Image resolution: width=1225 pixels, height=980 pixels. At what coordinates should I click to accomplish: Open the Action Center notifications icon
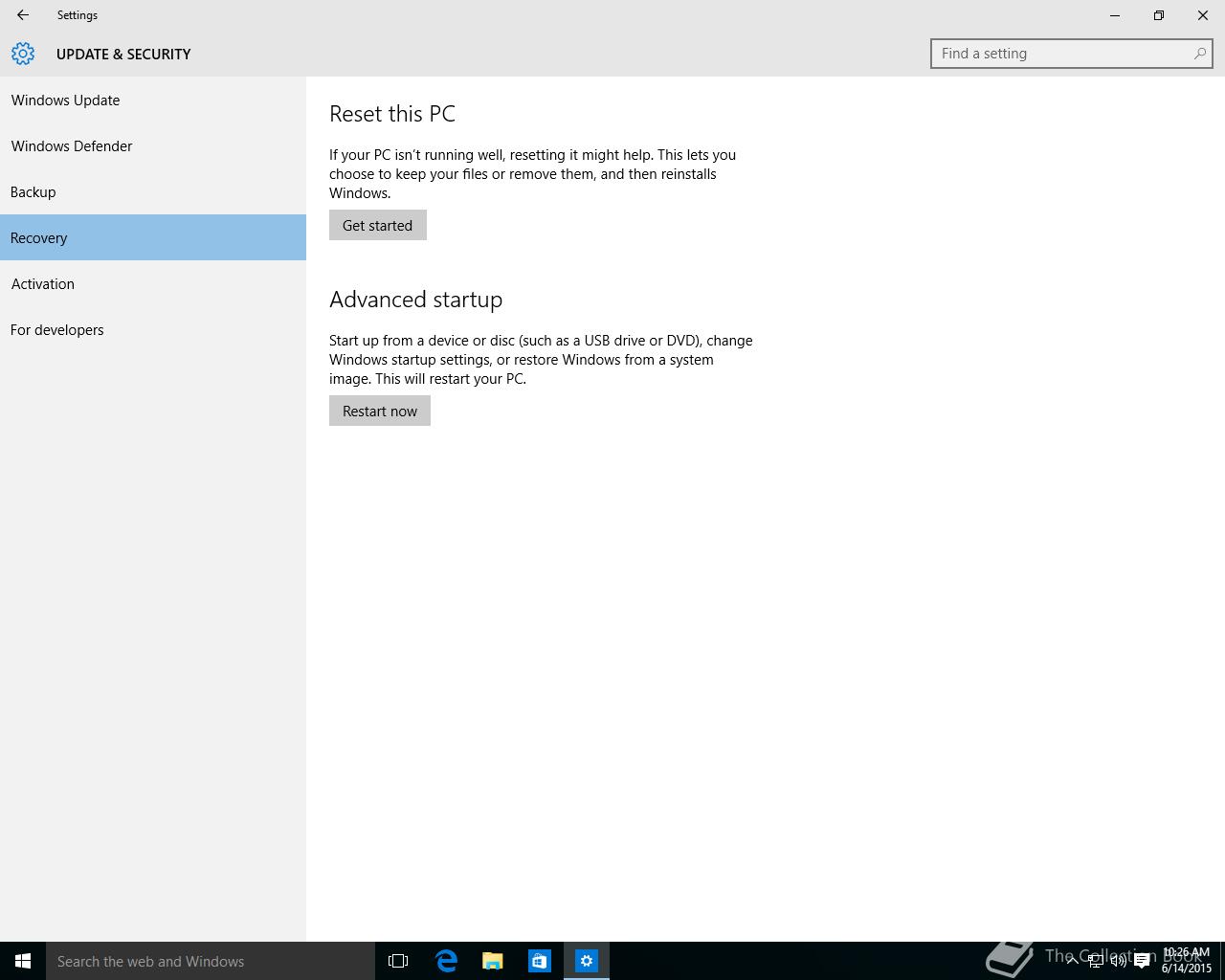pyautogui.click(x=1142, y=961)
